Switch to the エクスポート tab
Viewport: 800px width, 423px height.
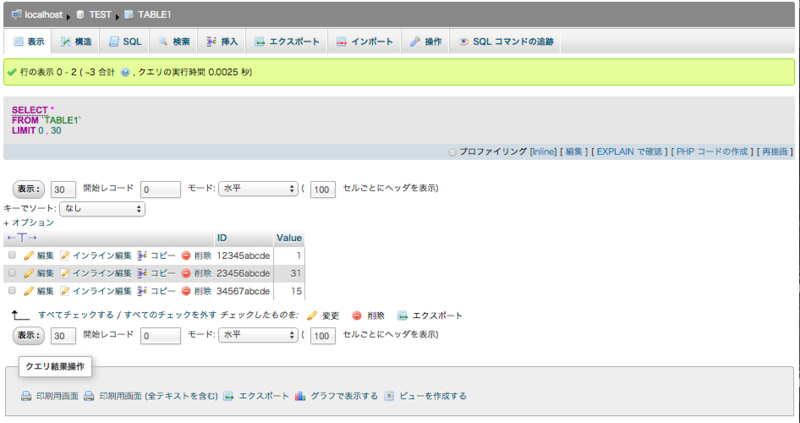[x=287, y=41]
